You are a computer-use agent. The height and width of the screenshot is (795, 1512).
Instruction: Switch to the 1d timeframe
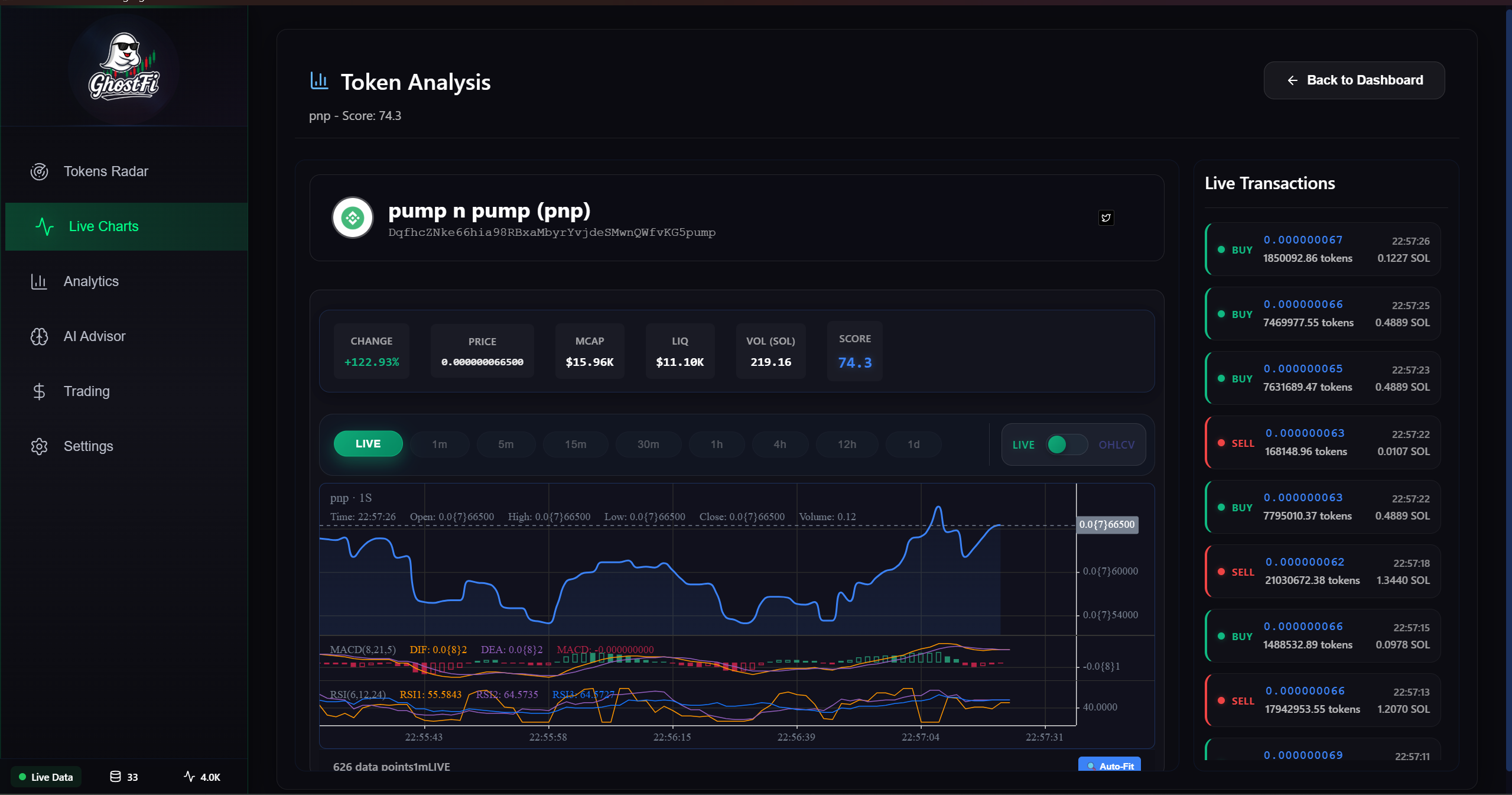(x=913, y=444)
